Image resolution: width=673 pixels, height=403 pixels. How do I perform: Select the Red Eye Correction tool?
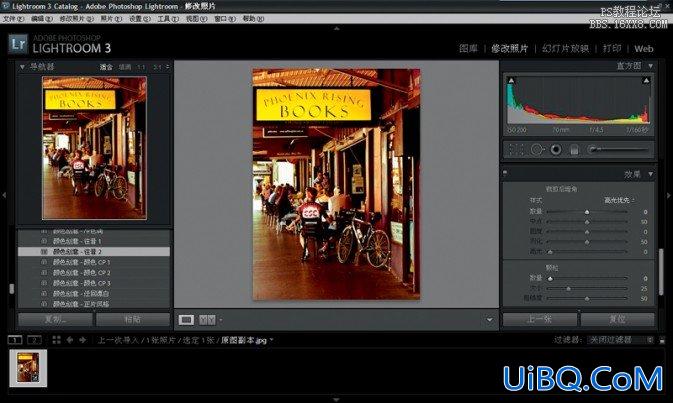(556, 149)
